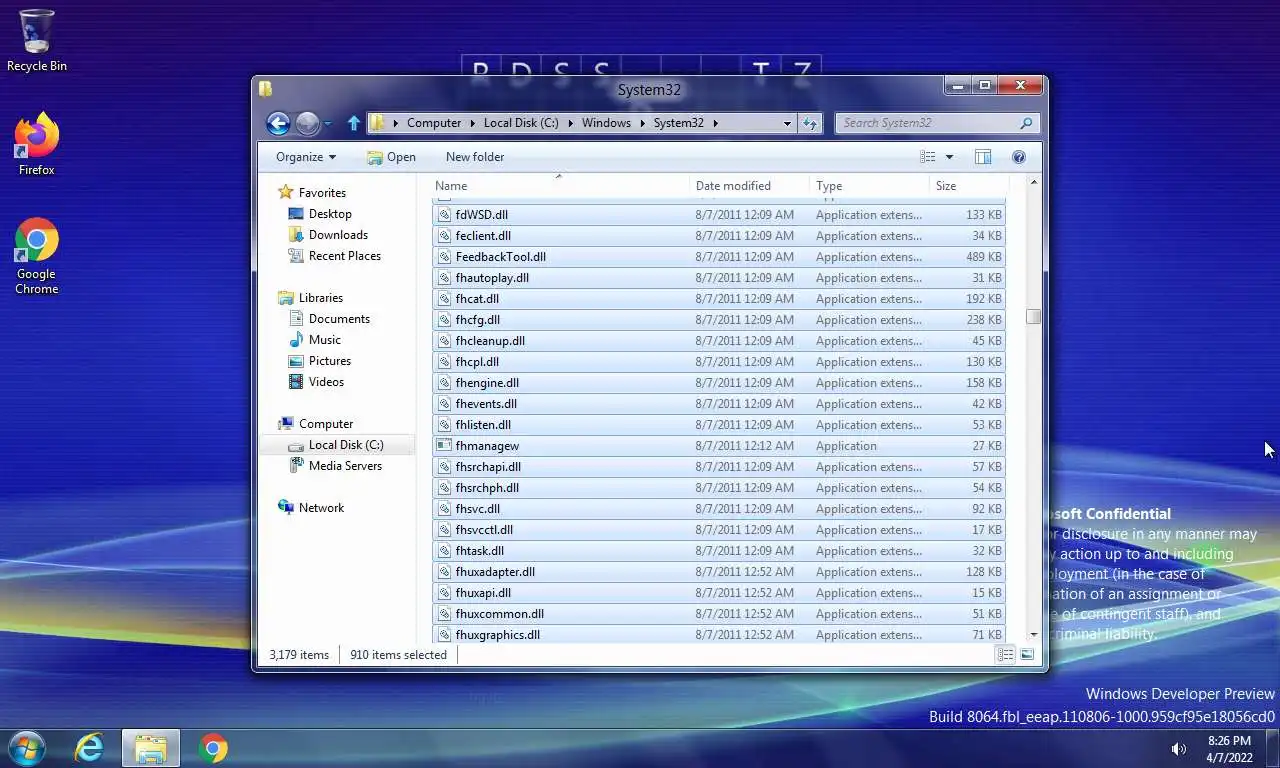Open Google Chrome desktop shortcut
The height and width of the screenshot is (768, 1280).
pyautogui.click(x=37, y=256)
